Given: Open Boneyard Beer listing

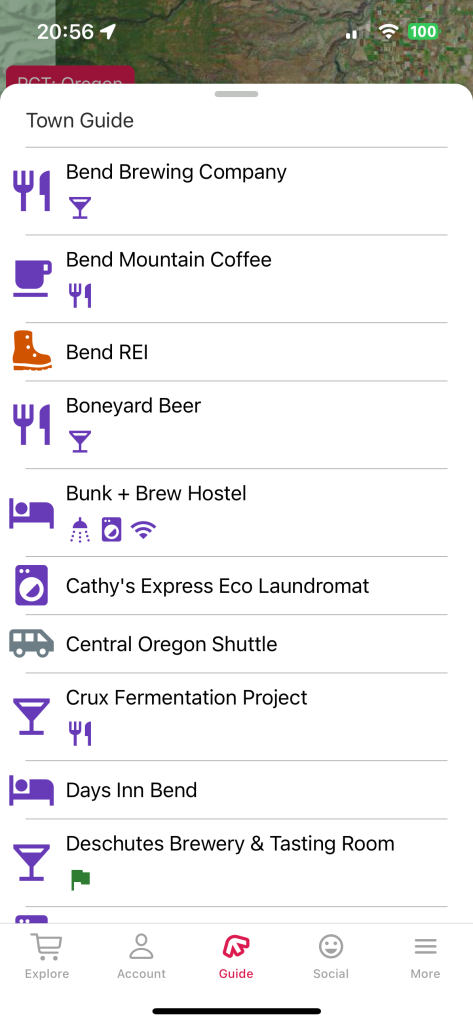Looking at the screenshot, I should pyautogui.click(x=236, y=424).
